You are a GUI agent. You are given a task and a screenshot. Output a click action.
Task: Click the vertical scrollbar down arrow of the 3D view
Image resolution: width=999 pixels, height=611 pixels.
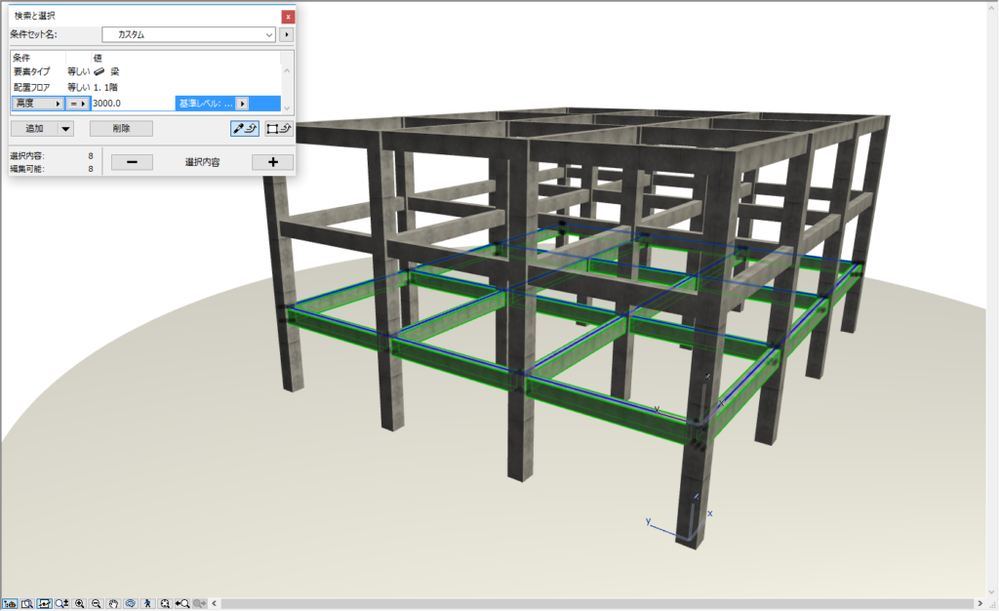coord(992,592)
